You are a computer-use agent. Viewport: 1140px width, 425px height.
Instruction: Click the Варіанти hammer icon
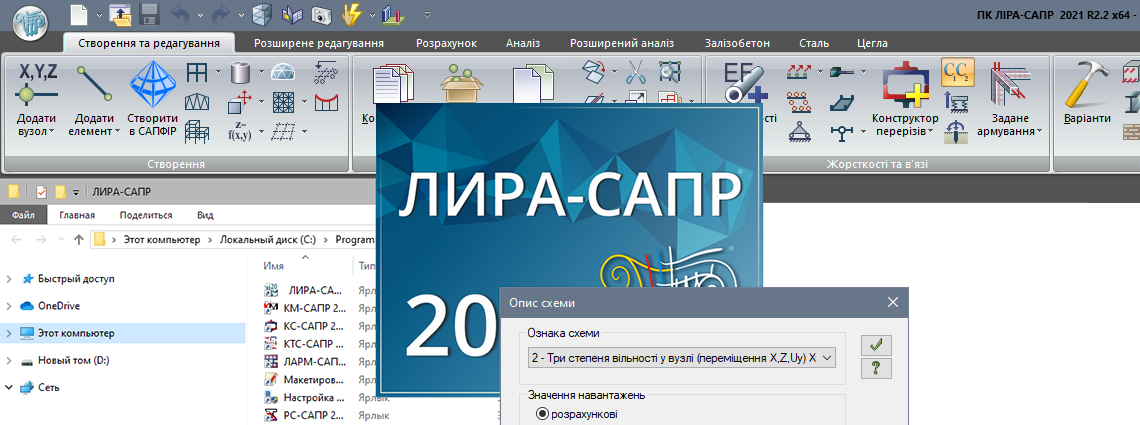(x=1086, y=84)
